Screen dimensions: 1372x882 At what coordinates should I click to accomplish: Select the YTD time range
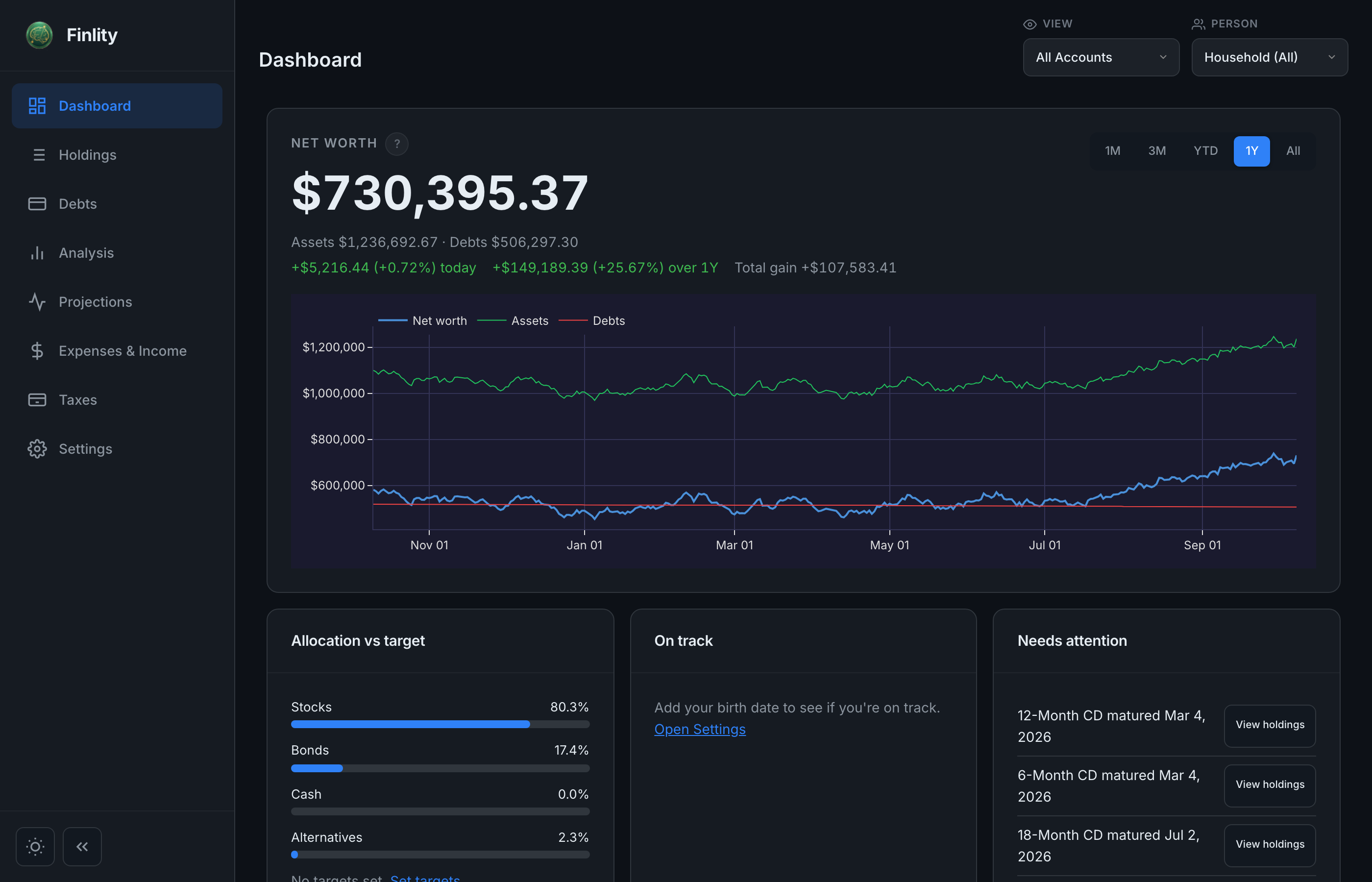click(x=1205, y=151)
